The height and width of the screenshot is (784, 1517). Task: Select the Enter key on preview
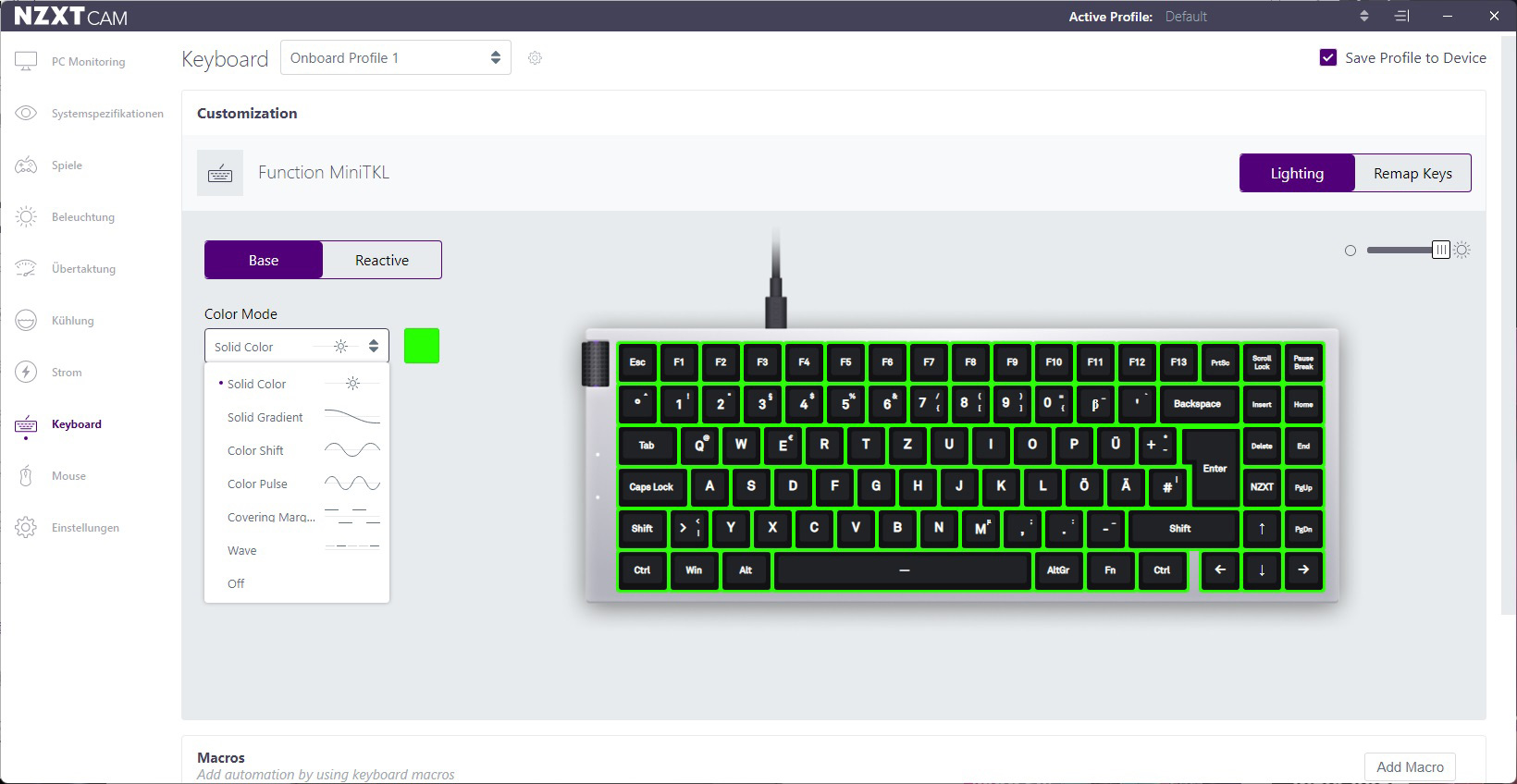(1215, 467)
